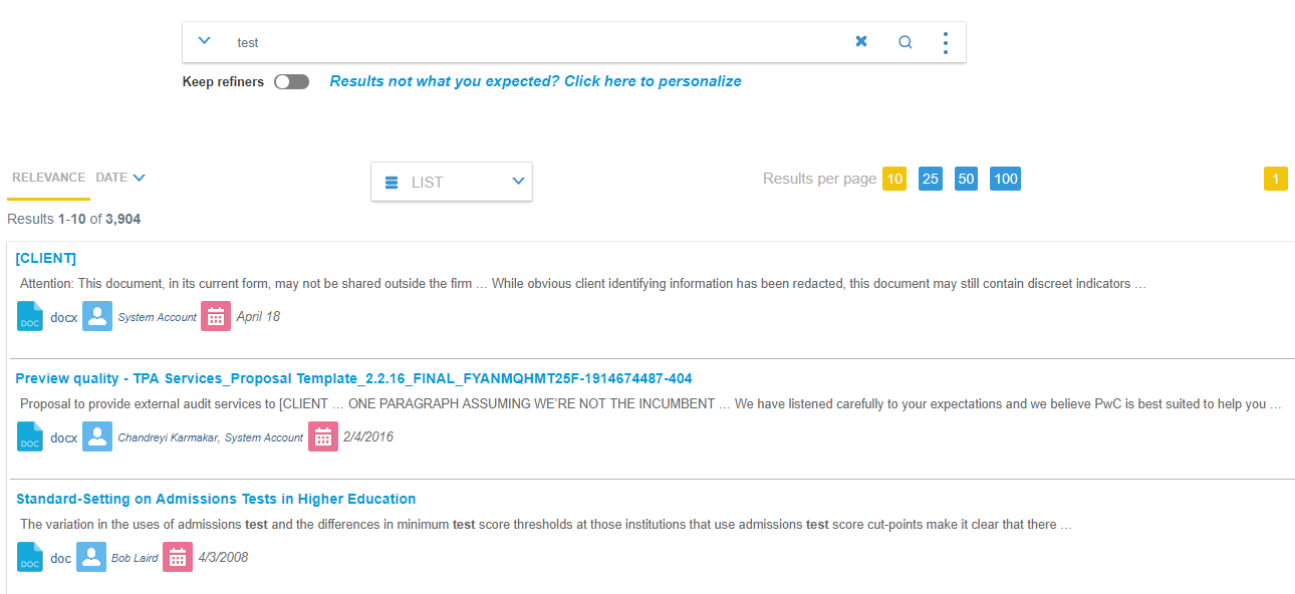Click doc file icon of Standard-Setting result
Screen dimensions: 1295x594
30,557
